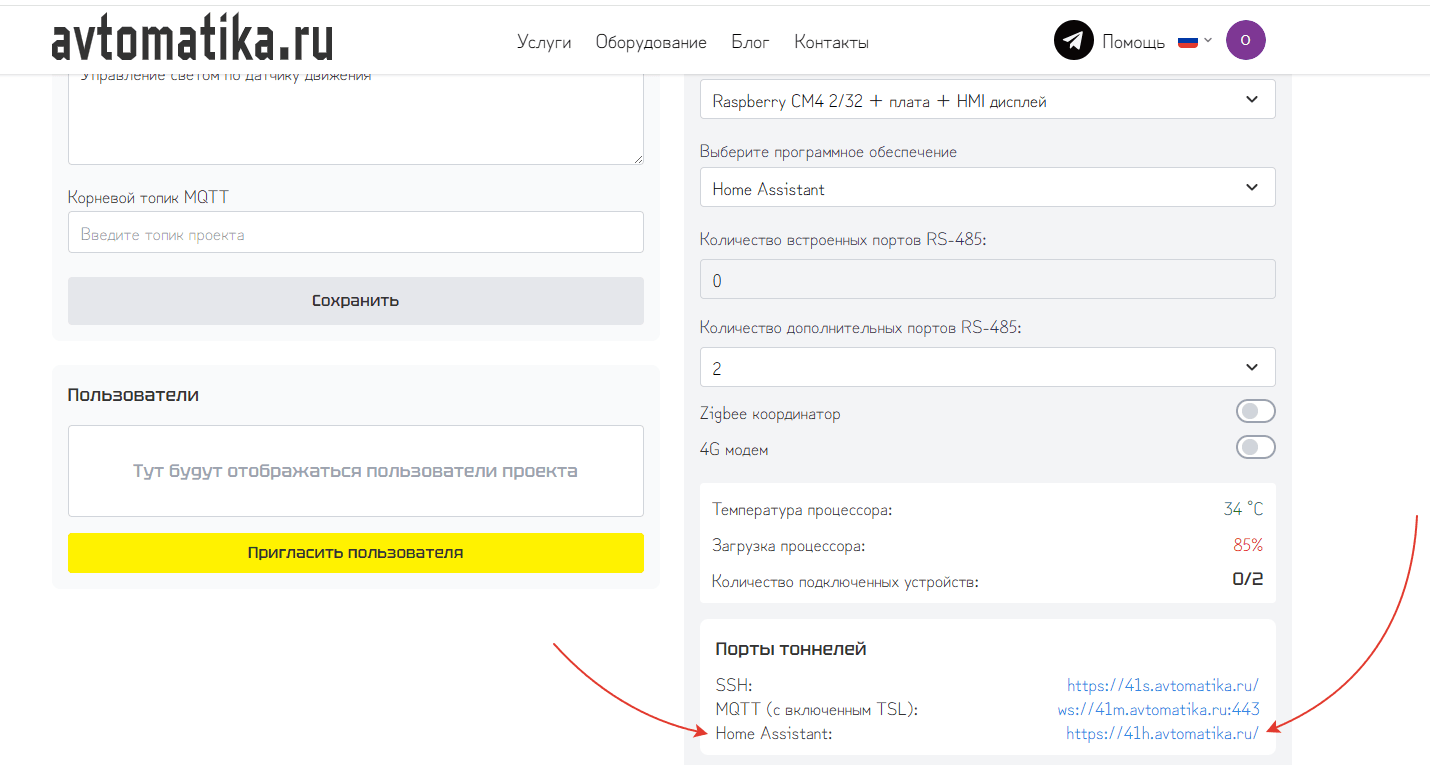
Task: Enable the 4G модем toggle
Action: [1255, 448]
